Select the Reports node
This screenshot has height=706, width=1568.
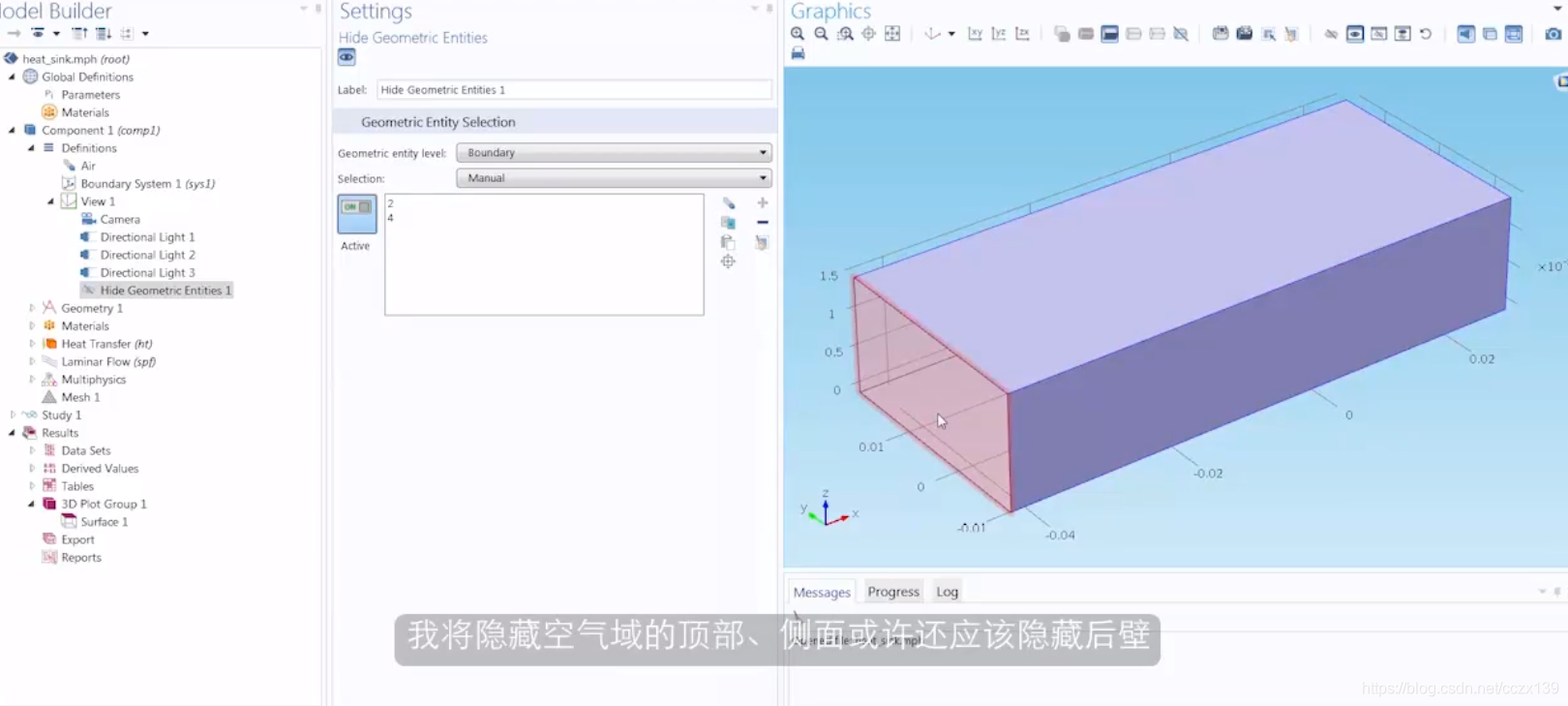coord(81,558)
